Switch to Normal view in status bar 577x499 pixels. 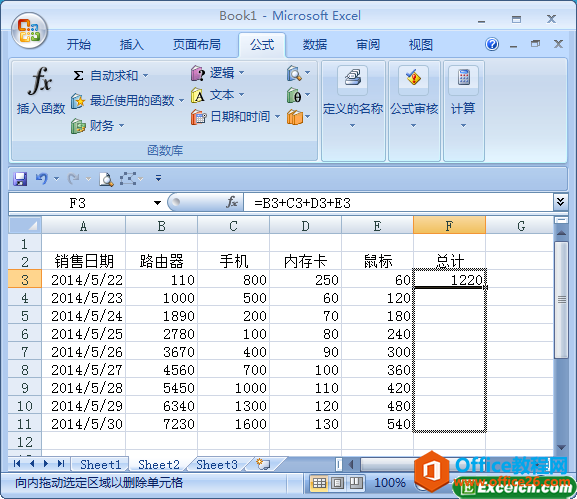pos(319,483)
